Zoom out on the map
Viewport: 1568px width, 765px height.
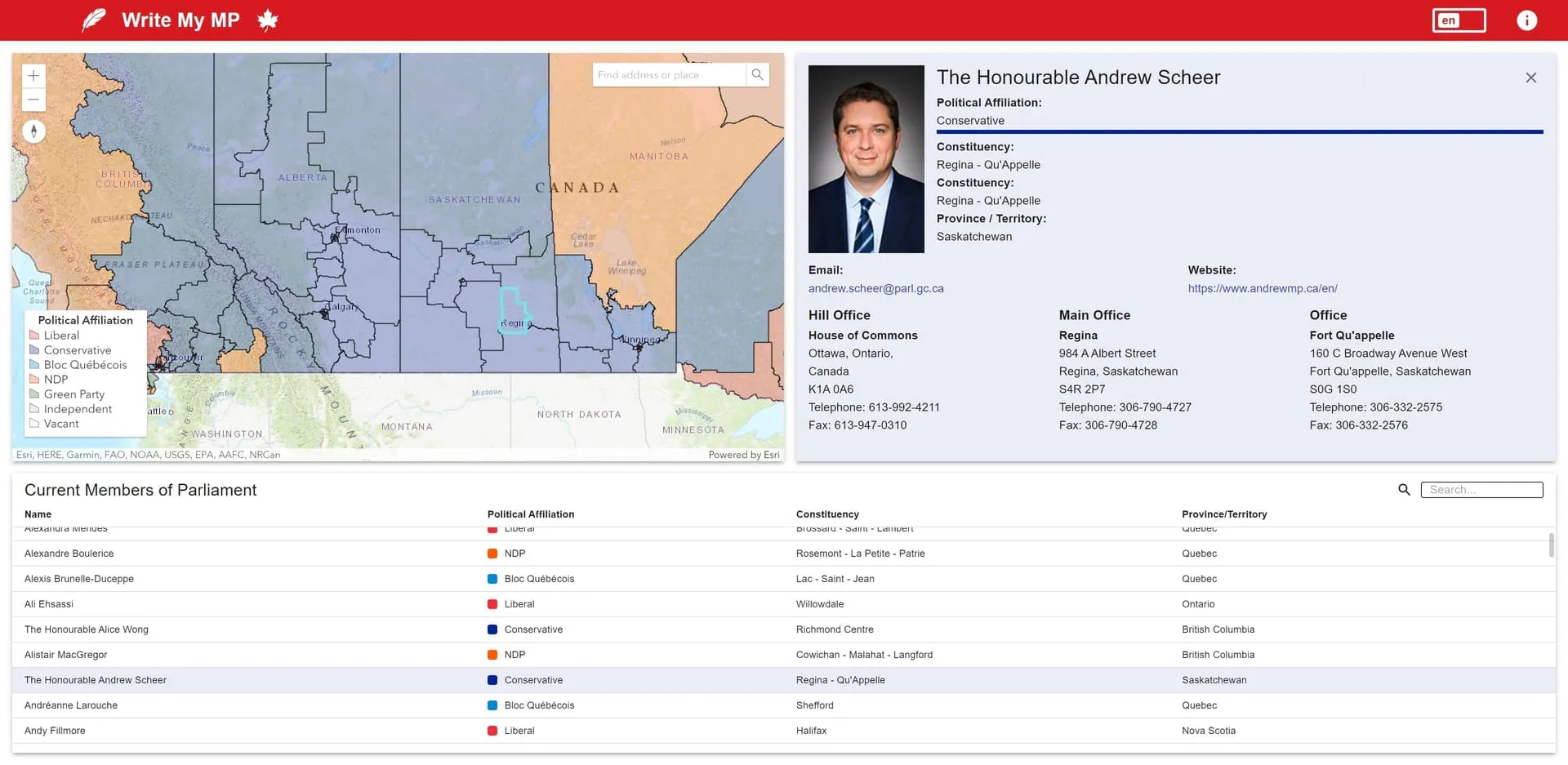(x=33, y=100)
